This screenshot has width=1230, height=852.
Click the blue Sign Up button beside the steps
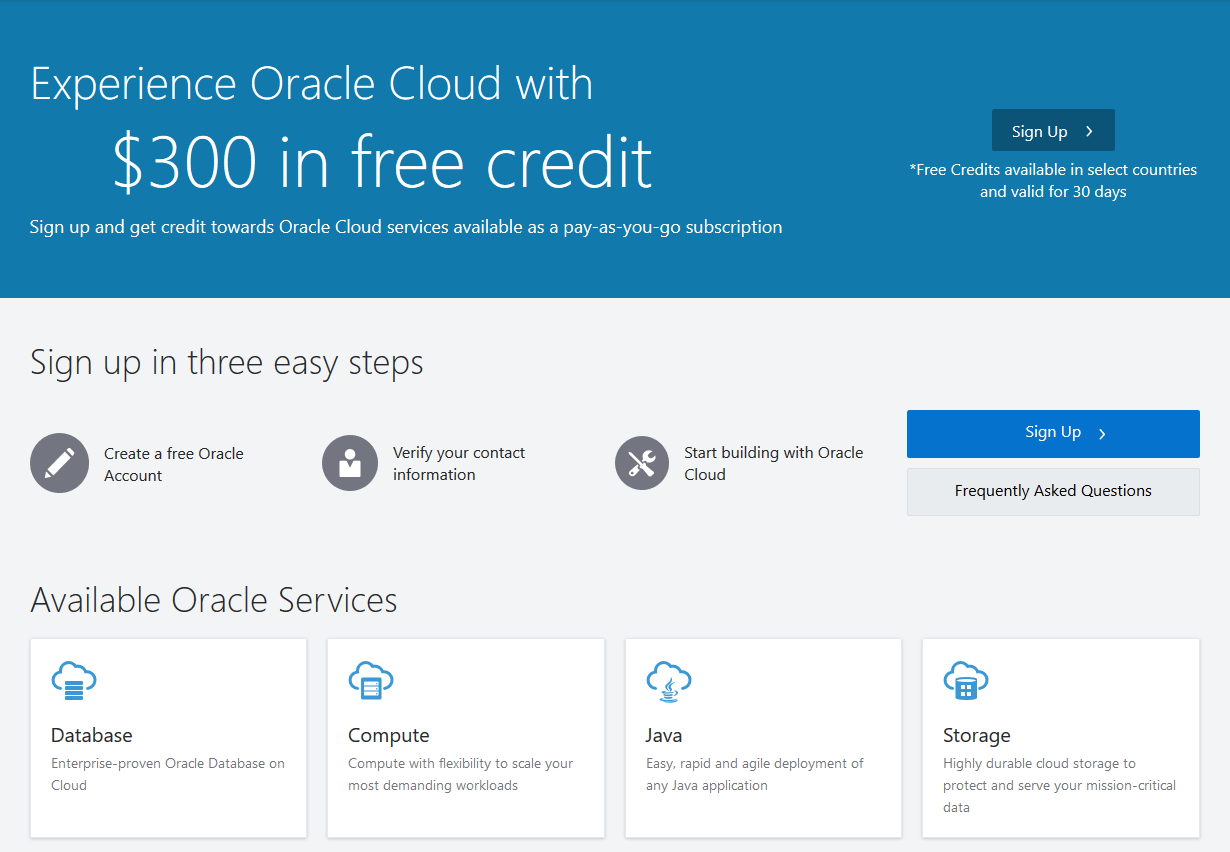(x=1053, y=433)
